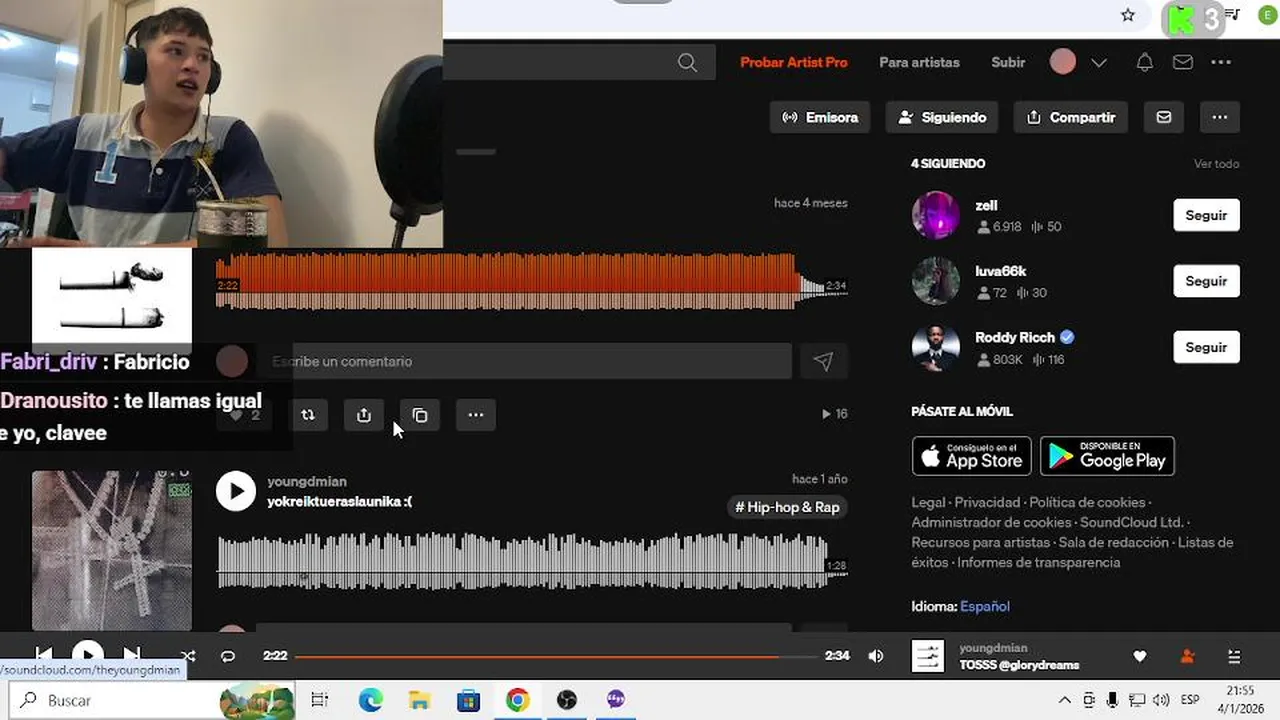Send message via profile envelope button

(1164, 117)
